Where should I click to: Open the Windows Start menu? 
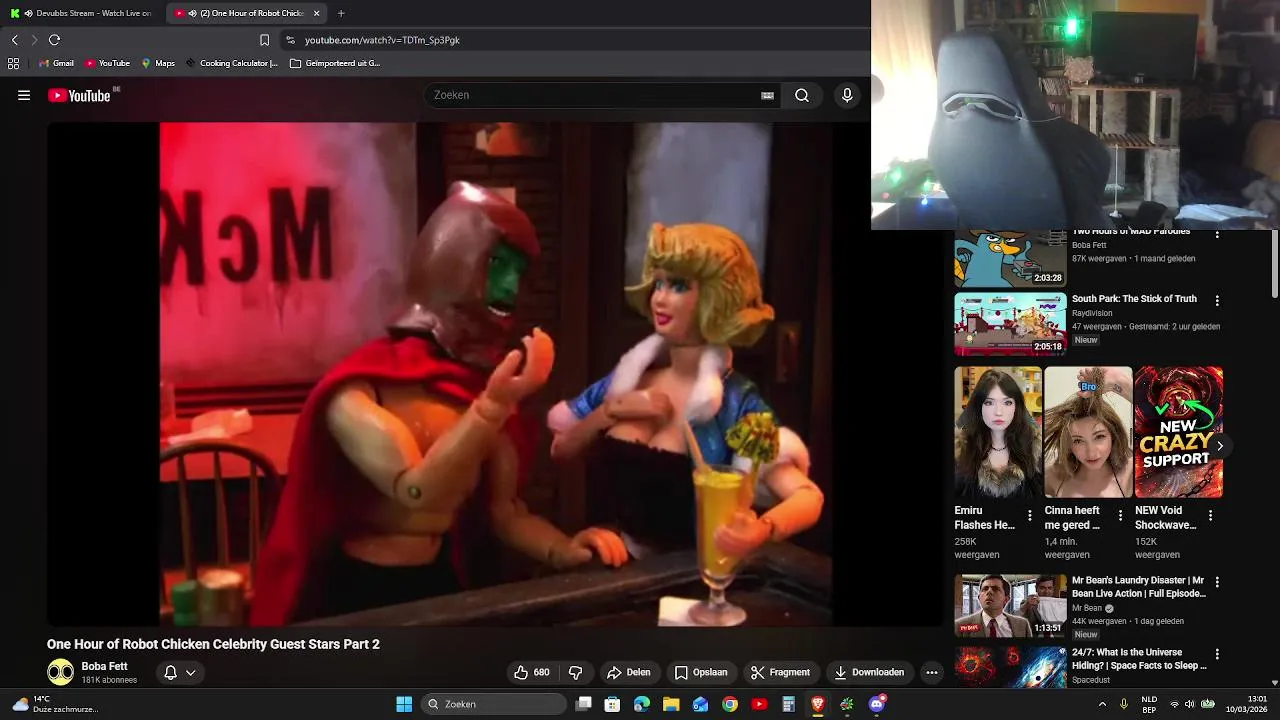tap(404, 704)
